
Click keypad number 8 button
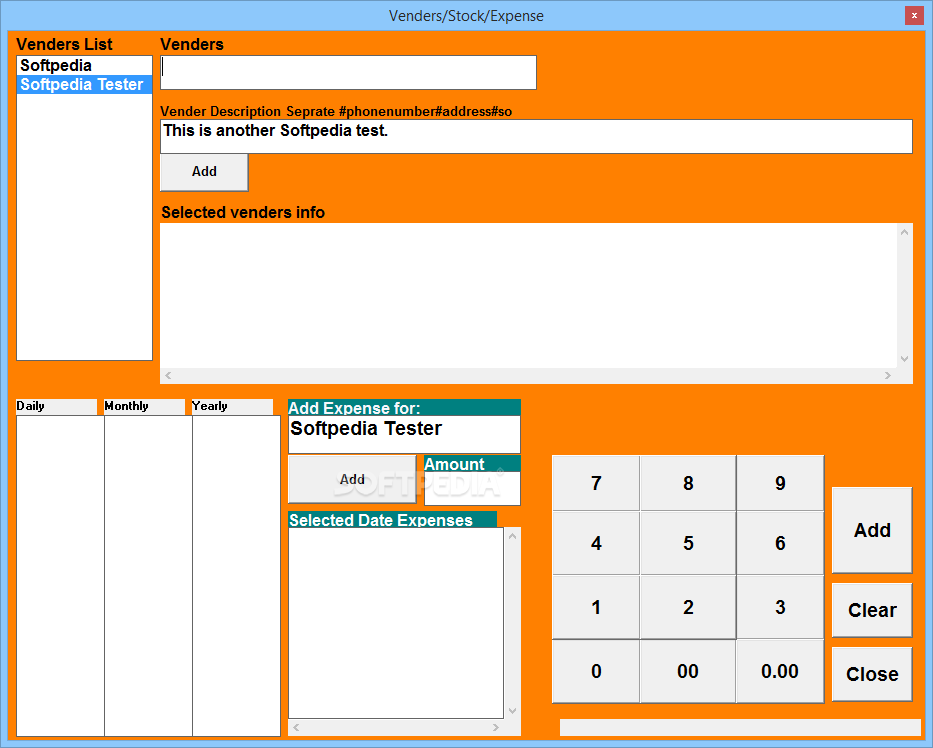click(688, 483)
